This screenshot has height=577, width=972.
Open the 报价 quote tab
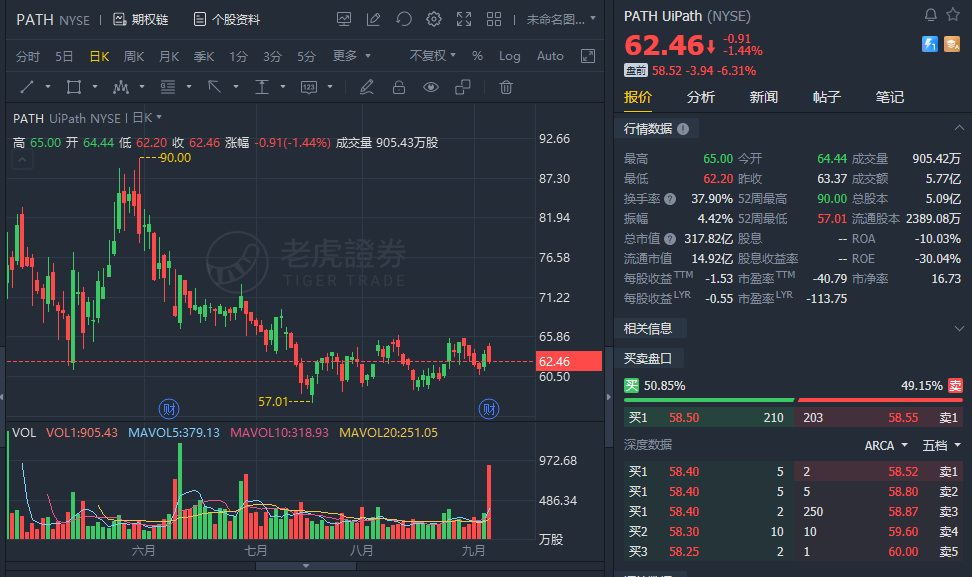coord(638,97)
